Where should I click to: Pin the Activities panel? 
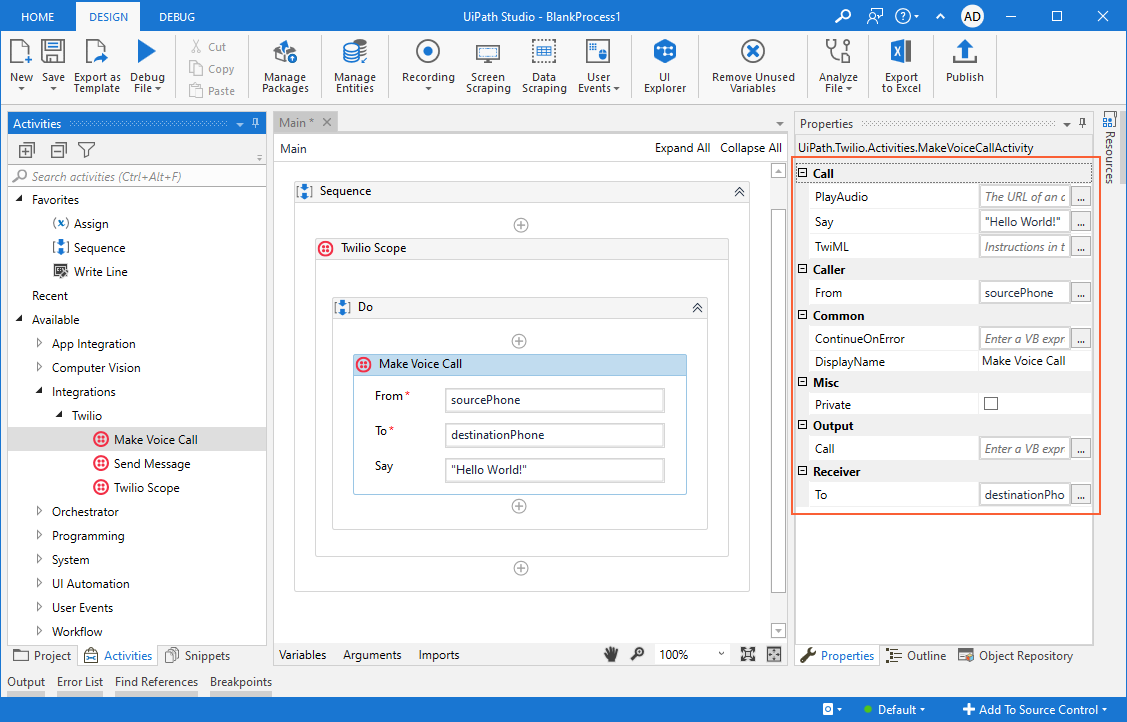pos(255,124)
